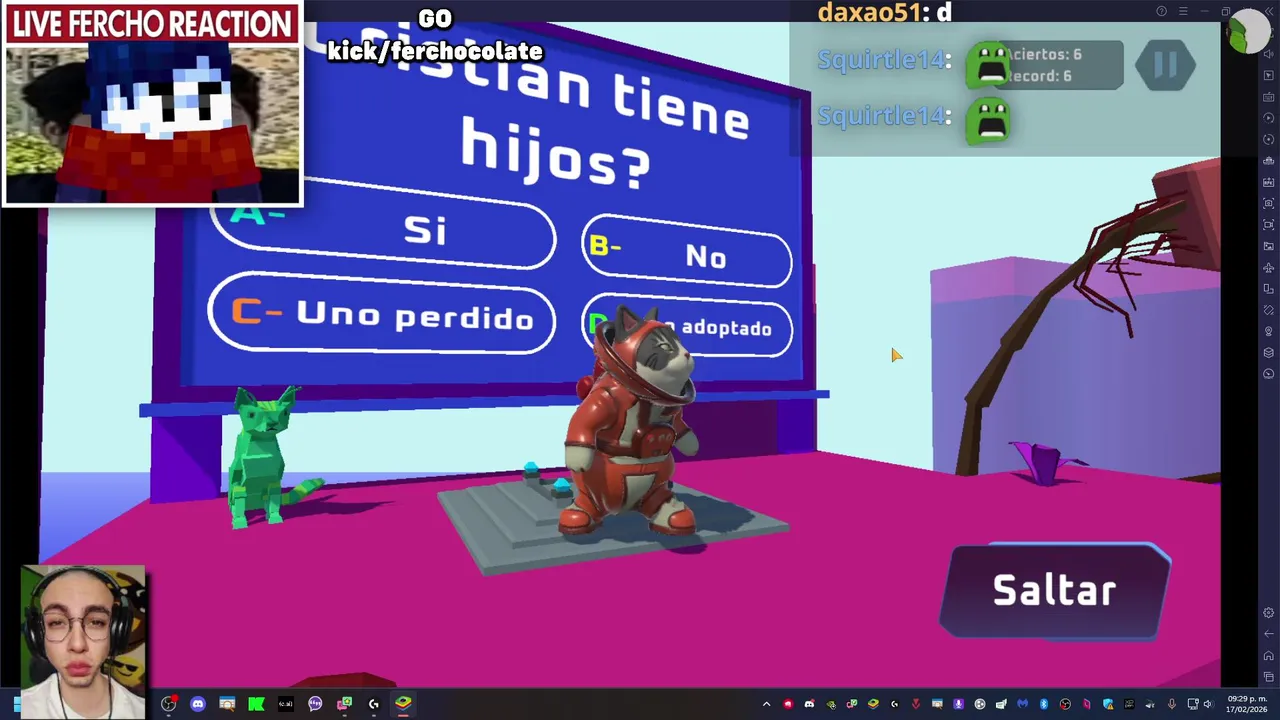Open Logitech G HUB from the taskbar
1280x720 pixels.
click(374, 704)
